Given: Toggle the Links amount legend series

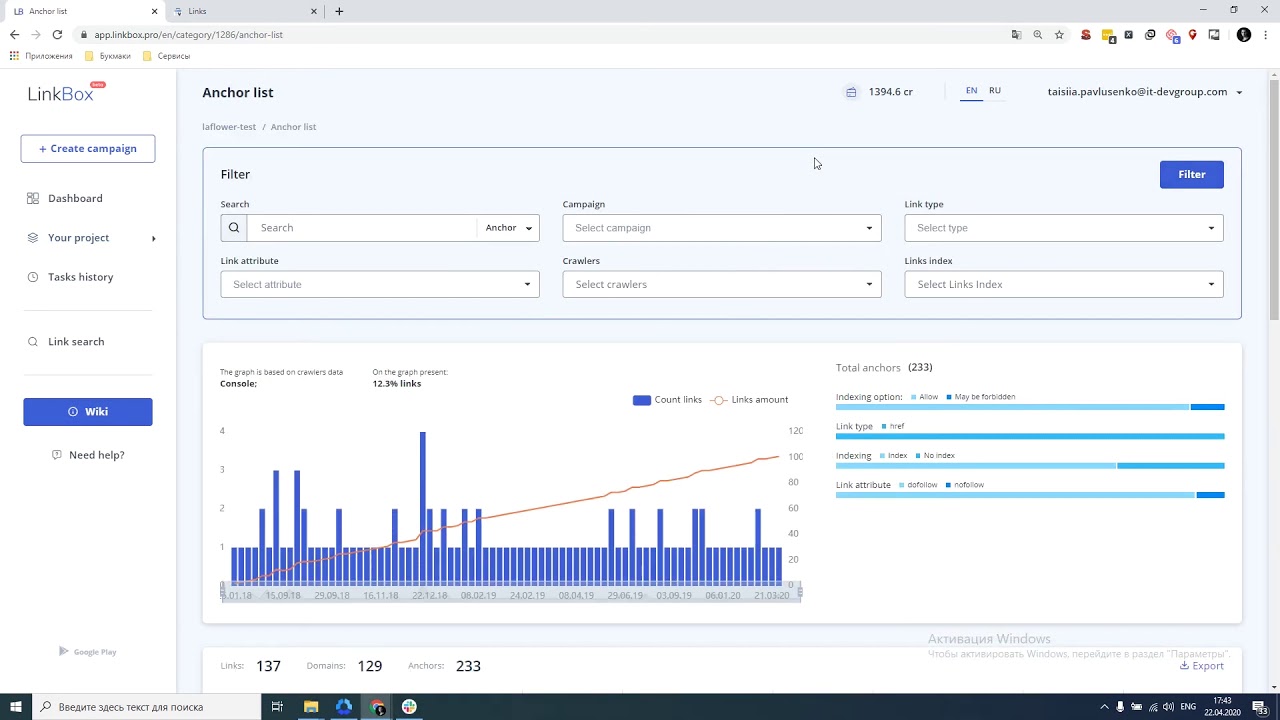Looking at the screenshot, I should [749, 400].
